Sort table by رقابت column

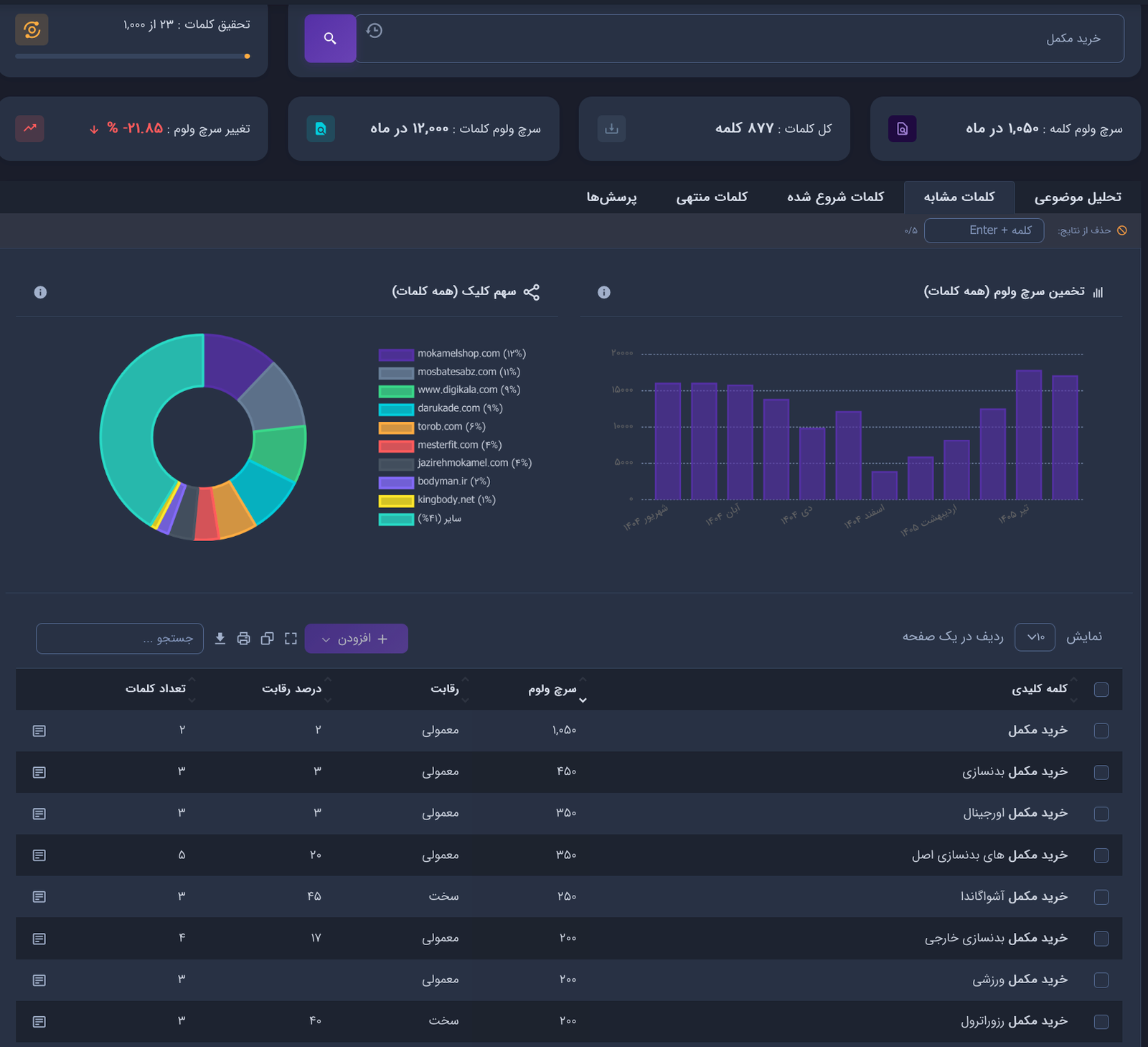[x=445, y=689]
